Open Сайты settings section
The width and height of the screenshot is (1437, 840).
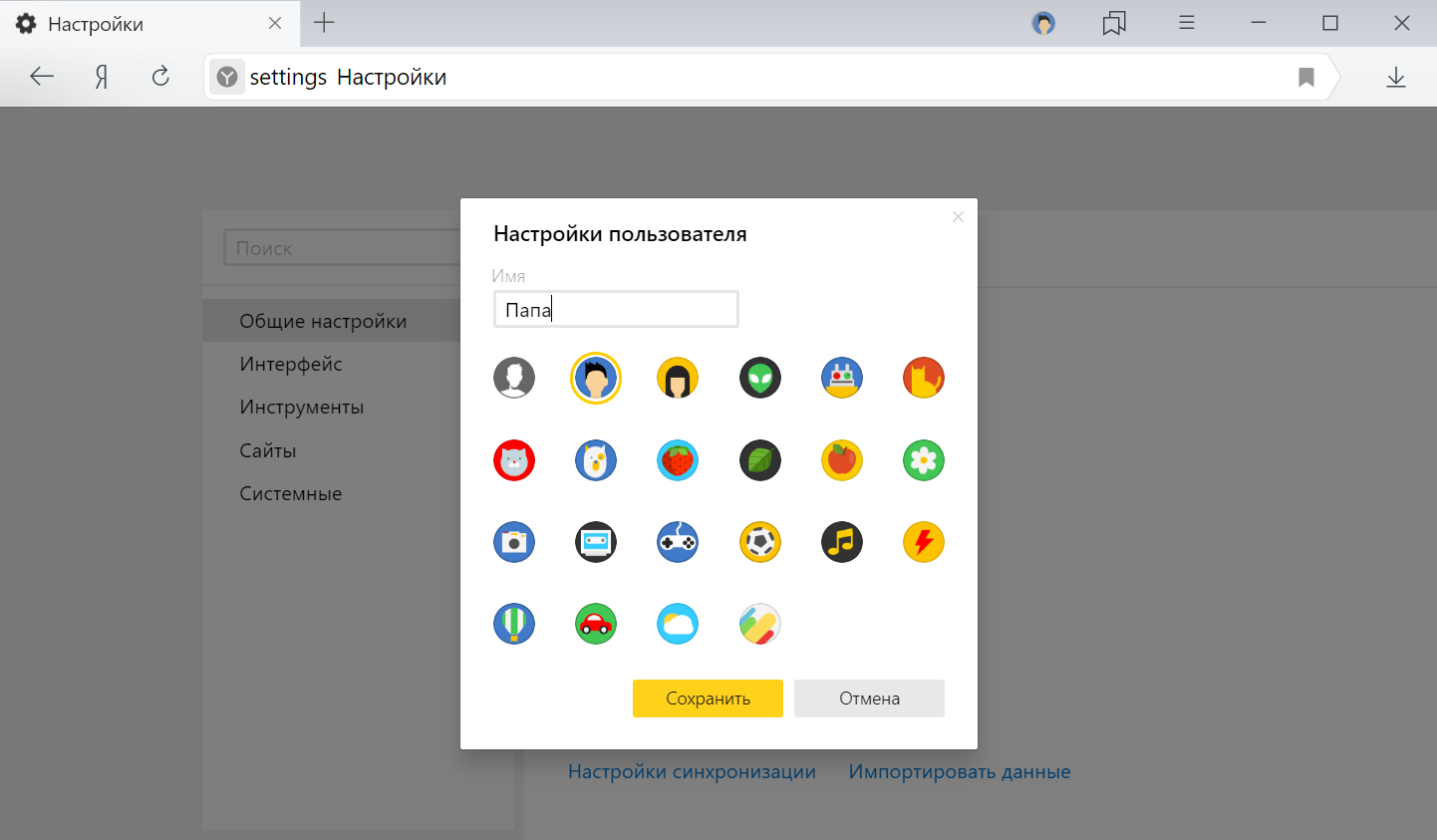[x=268, y=450]
